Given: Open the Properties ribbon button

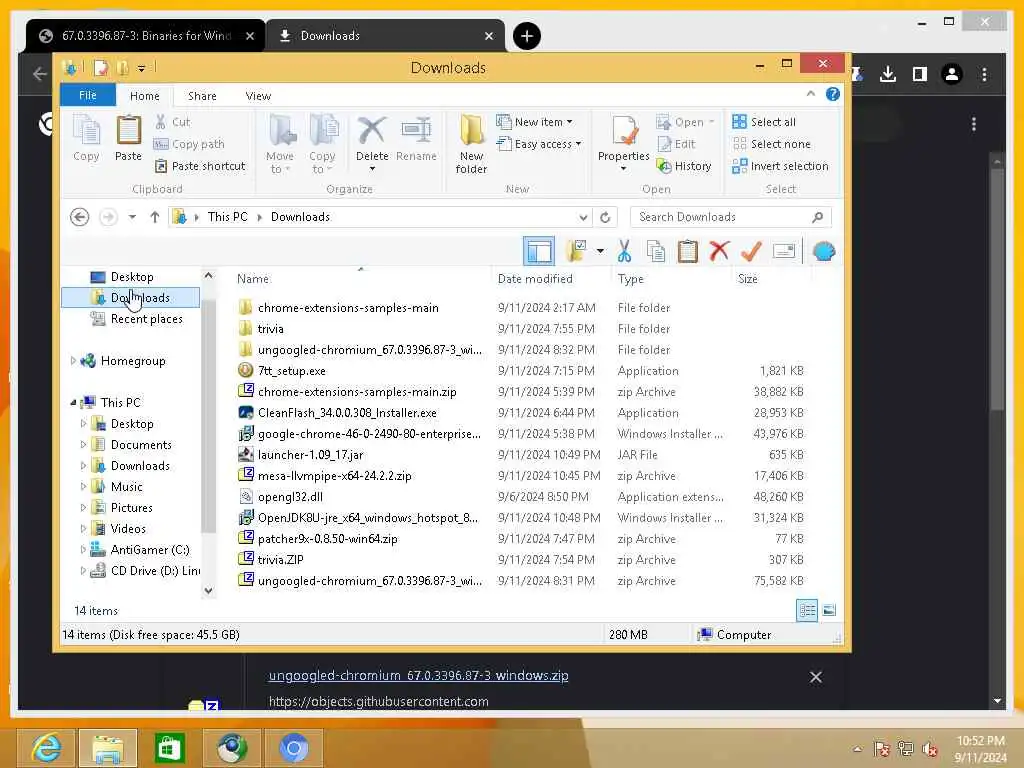Looking at the screenshot, I should point(624,144).
